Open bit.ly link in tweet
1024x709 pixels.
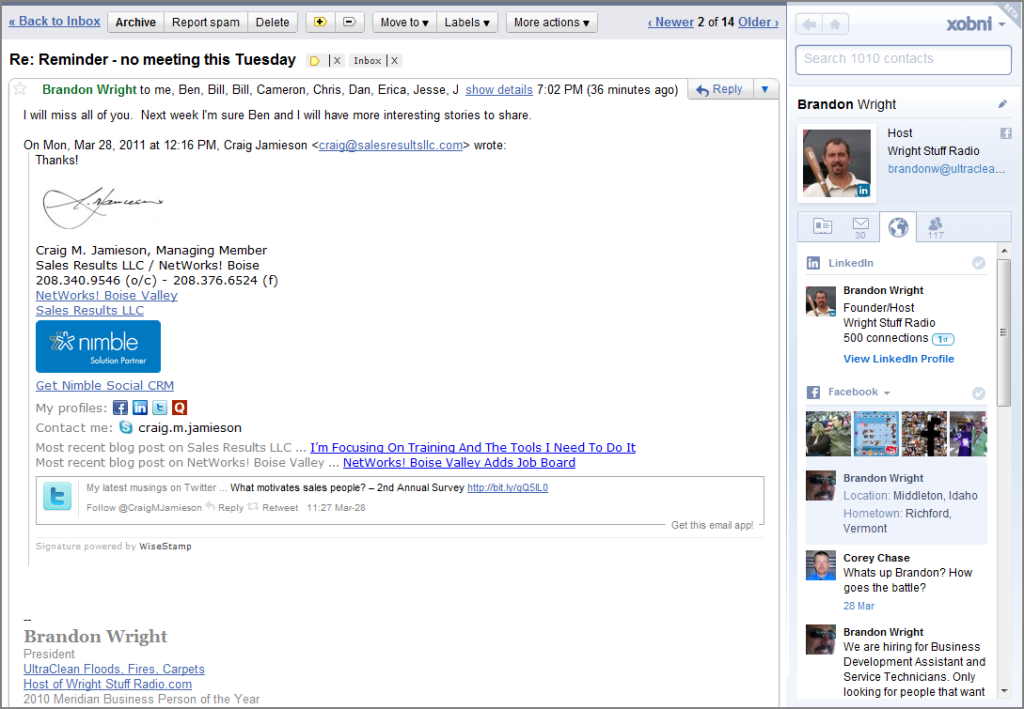[x=507, y=488]
